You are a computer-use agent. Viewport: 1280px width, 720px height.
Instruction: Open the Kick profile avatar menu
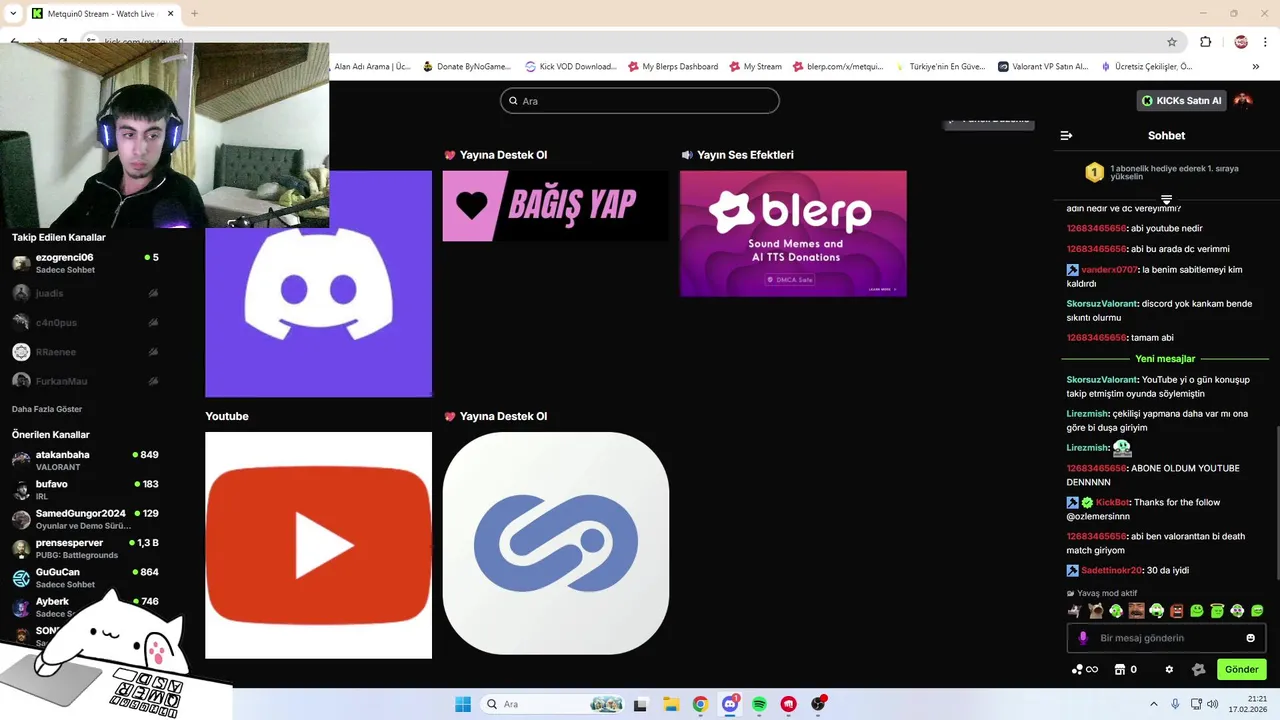coord(1243,100)
